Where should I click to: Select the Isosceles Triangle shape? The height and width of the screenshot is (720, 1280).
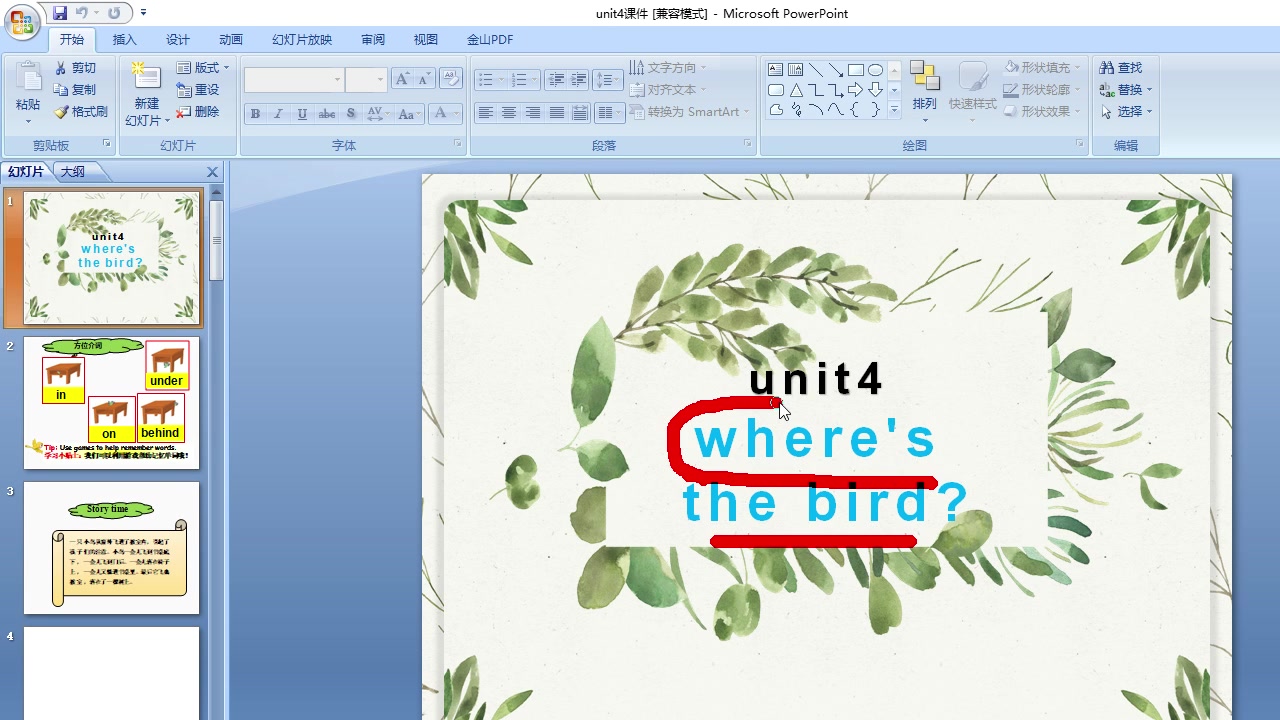pyautogui.click(x=796, y=90)
